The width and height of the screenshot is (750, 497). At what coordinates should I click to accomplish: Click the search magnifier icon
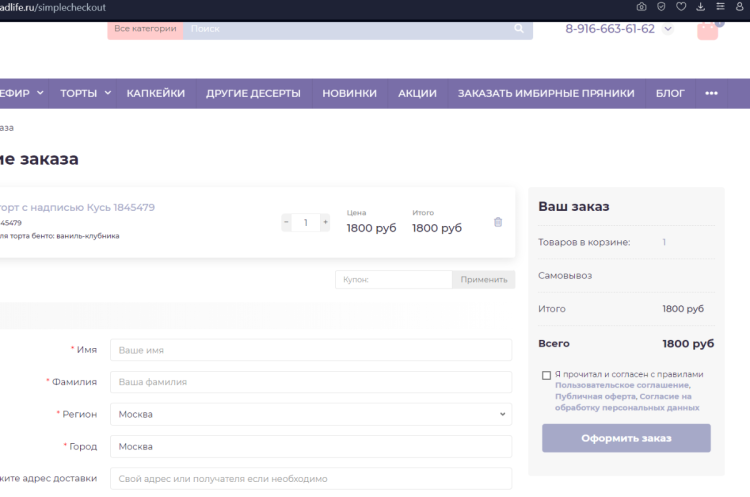(x=518, y=29)
